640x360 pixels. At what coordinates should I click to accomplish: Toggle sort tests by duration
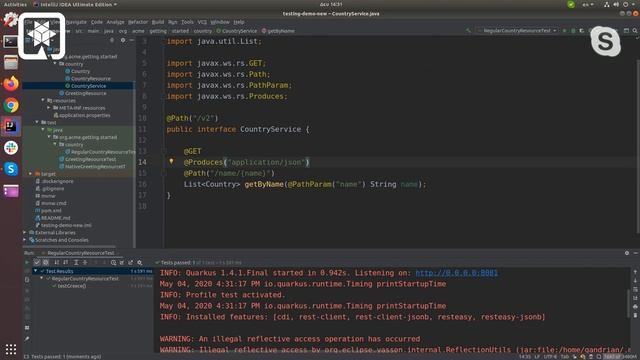(66, 262)
